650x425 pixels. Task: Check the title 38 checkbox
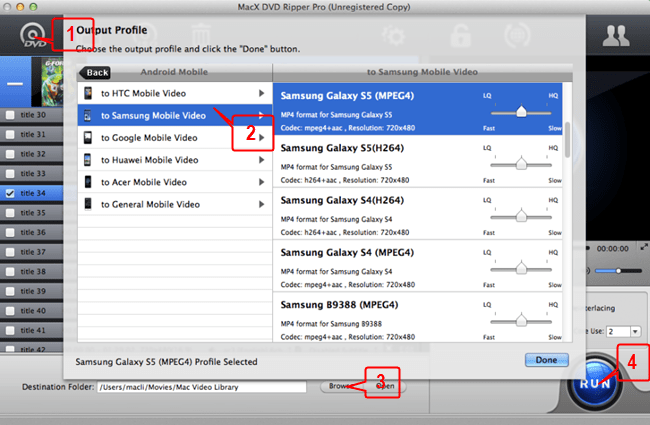click(10, 272)
